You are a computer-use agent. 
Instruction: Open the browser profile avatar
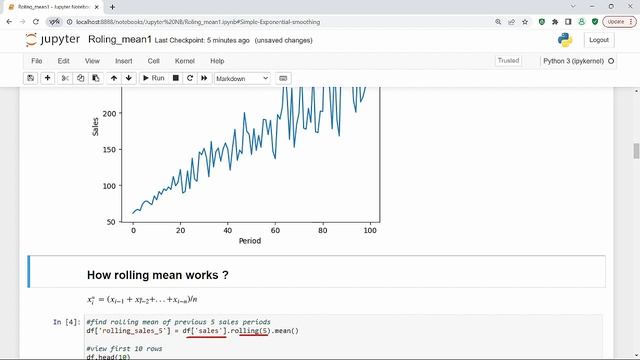click(x=582, y=22)
